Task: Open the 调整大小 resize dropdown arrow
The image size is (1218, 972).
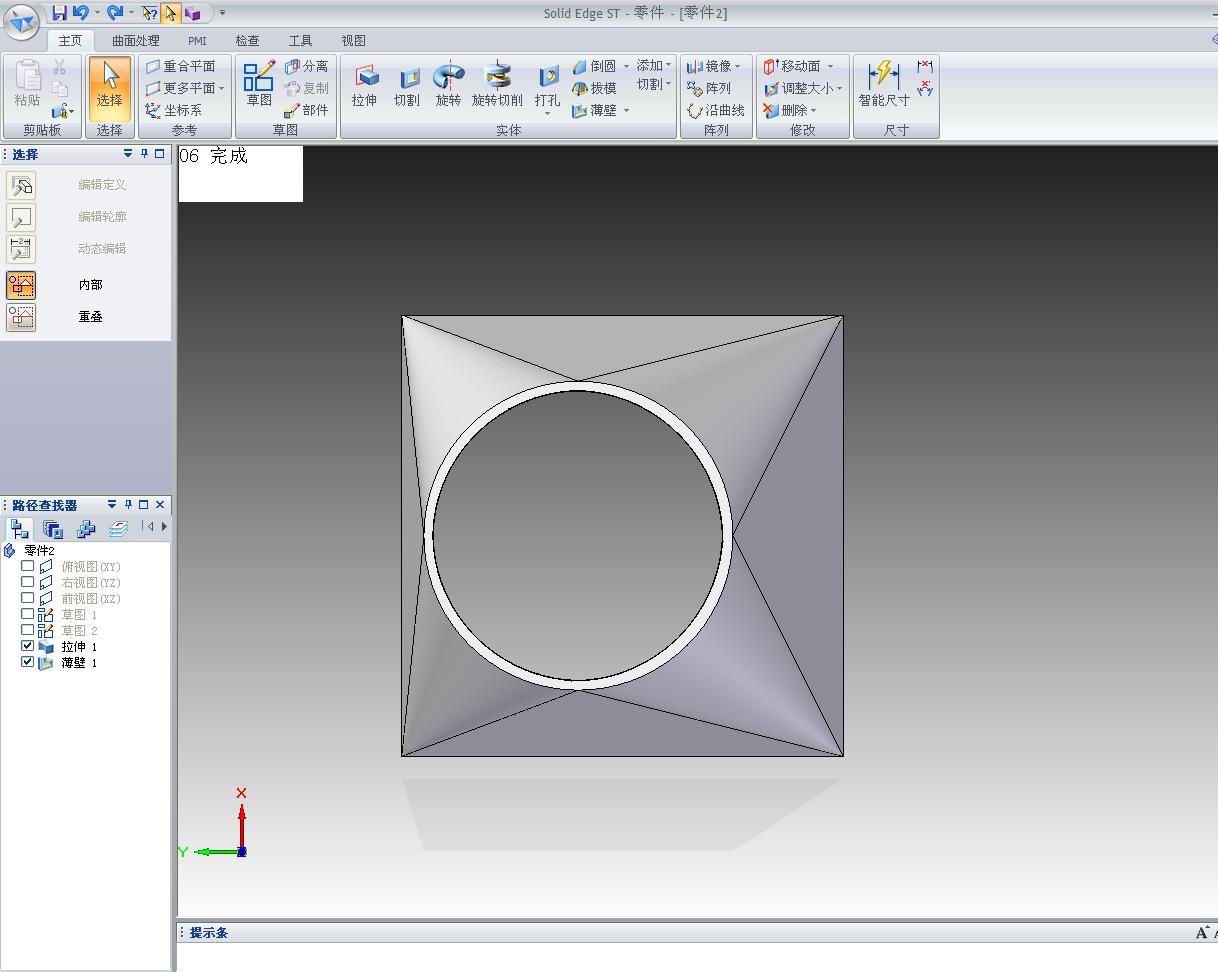Action: pyautogui.click(x=839, y=88)
